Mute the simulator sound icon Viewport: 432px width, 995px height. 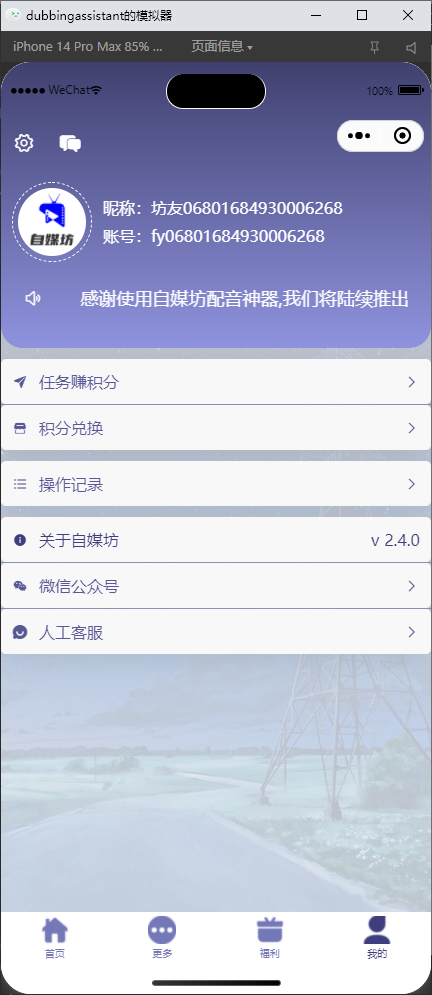click(412, 47)
